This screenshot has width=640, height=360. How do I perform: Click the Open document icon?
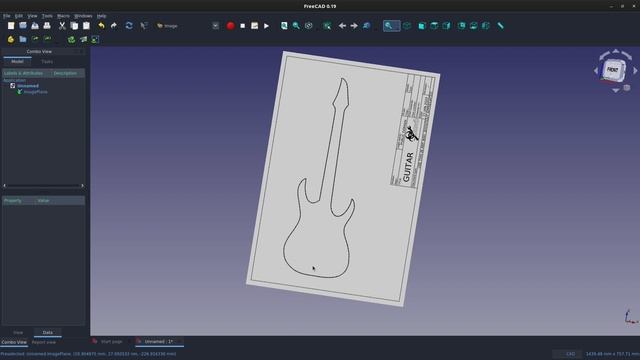point(23,26)
